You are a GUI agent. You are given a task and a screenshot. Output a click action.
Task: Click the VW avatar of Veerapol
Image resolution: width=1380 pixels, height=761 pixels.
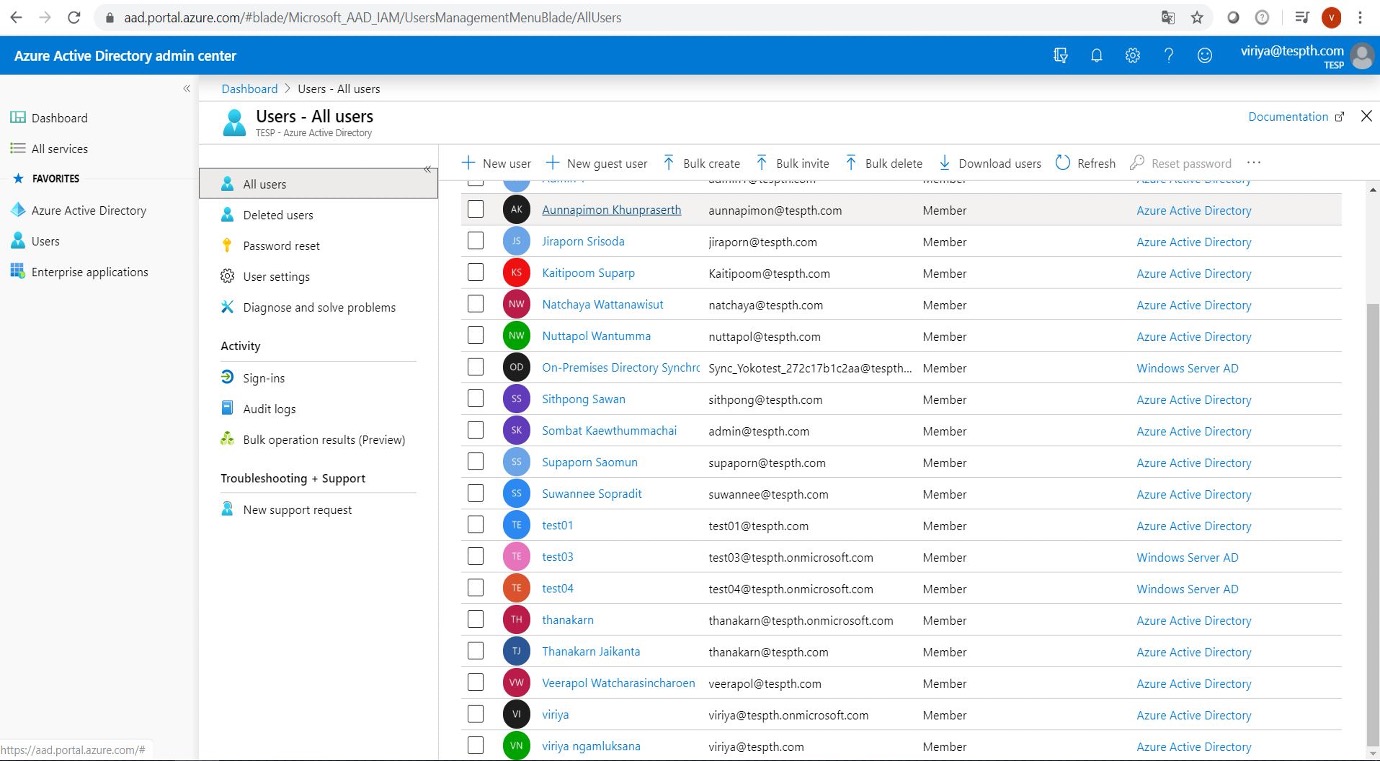click(x=516, y=683)
